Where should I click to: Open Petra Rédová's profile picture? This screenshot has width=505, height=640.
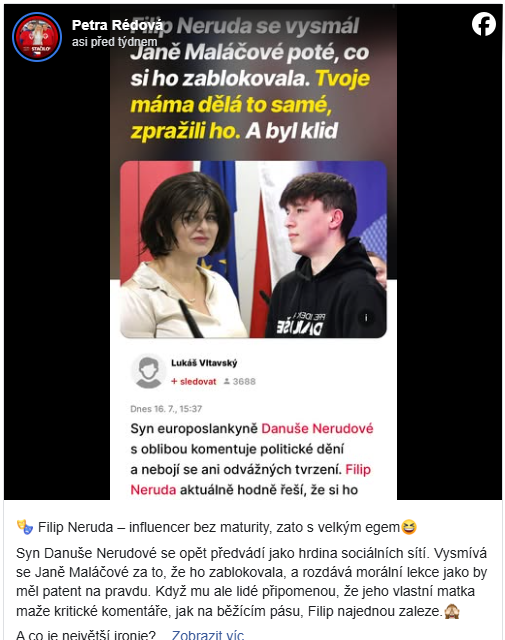coord(37,37)
